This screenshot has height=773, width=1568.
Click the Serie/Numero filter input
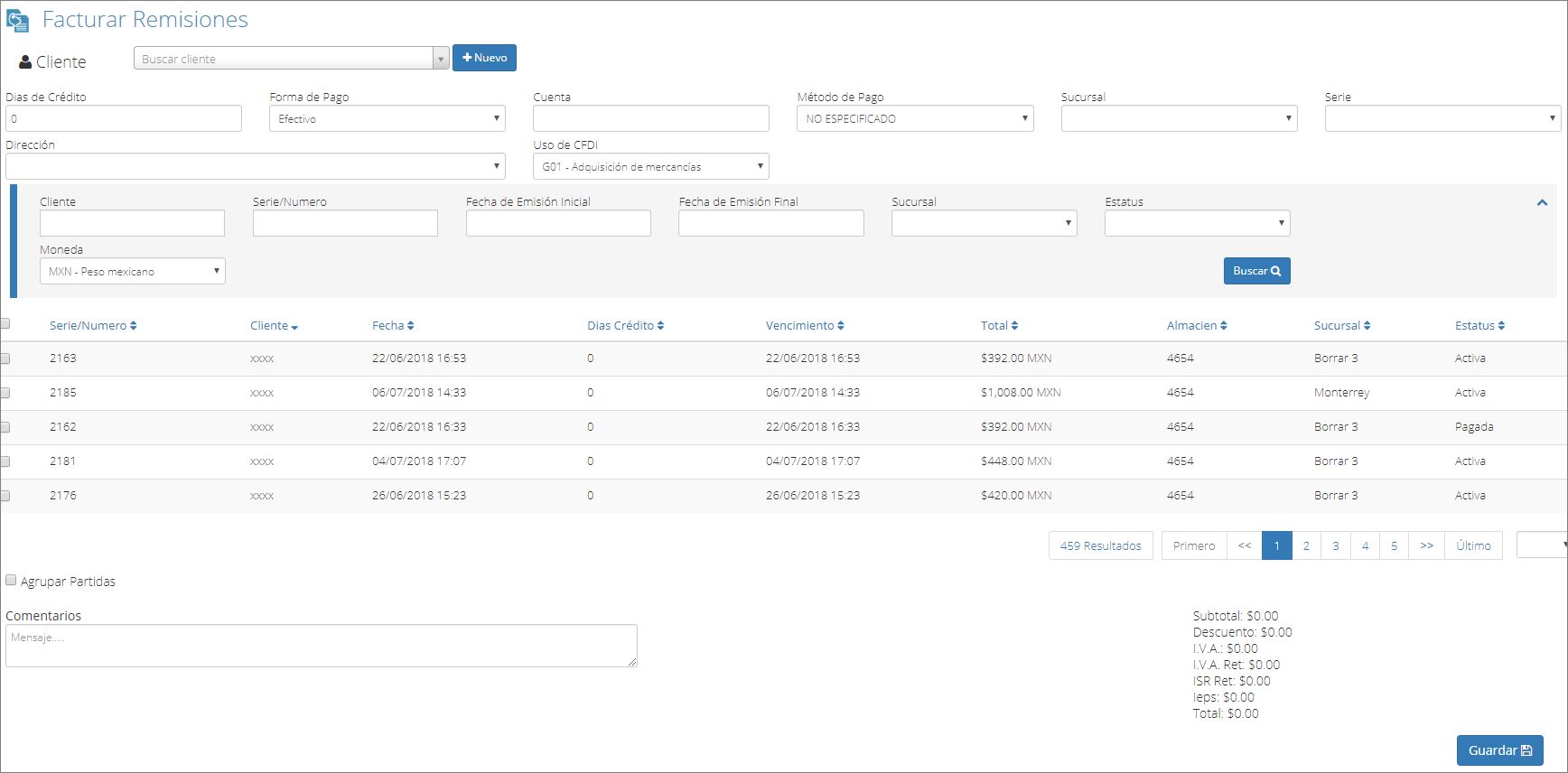coord(345,223)
